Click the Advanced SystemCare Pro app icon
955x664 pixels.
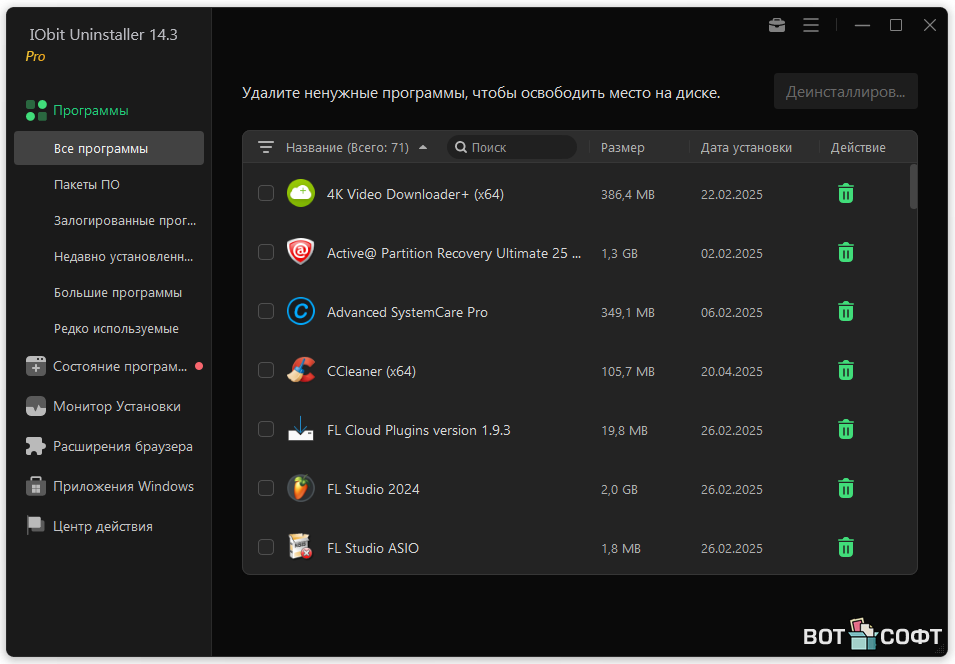point(301,311)
